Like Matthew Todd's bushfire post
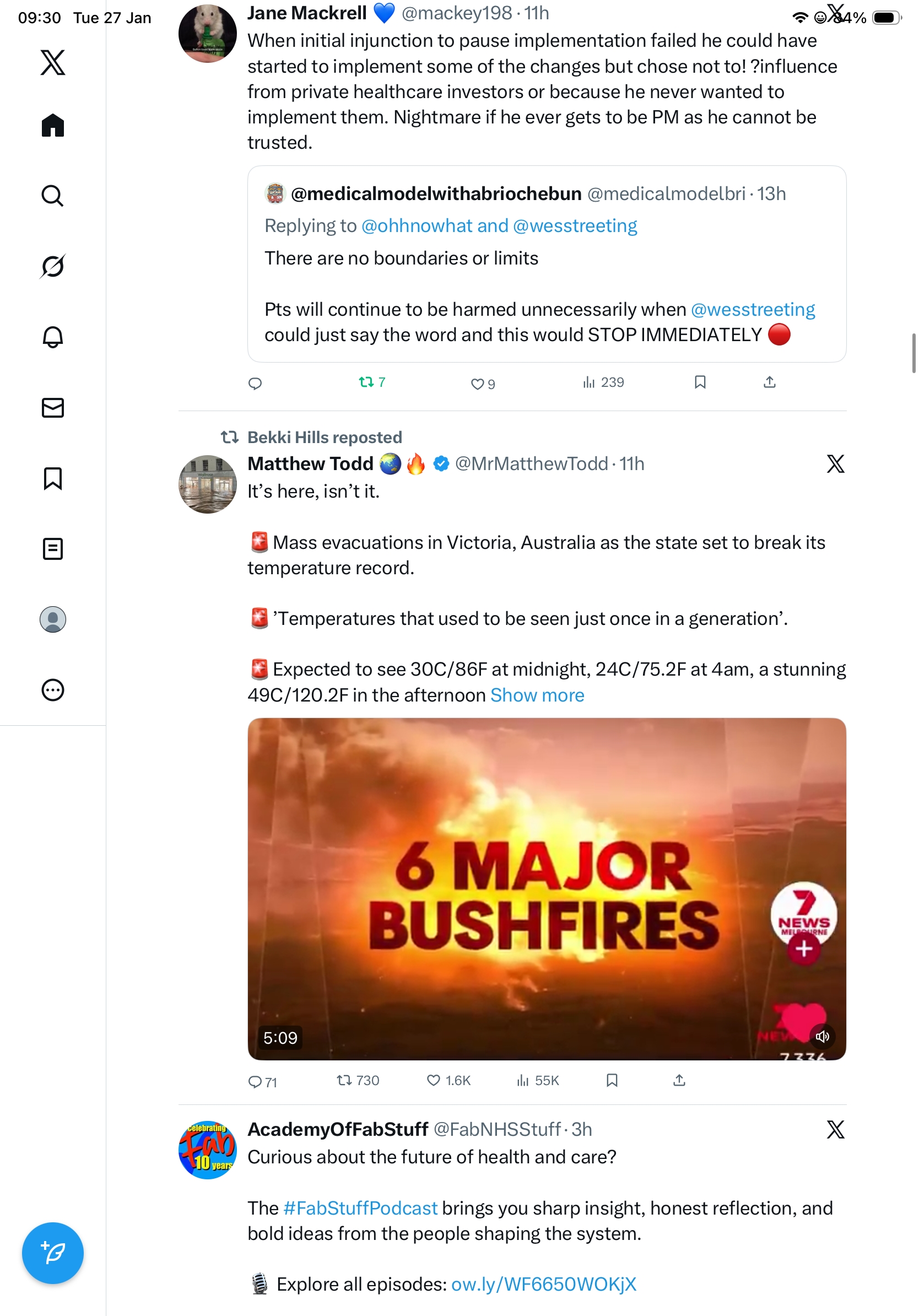 point(448,1081)
